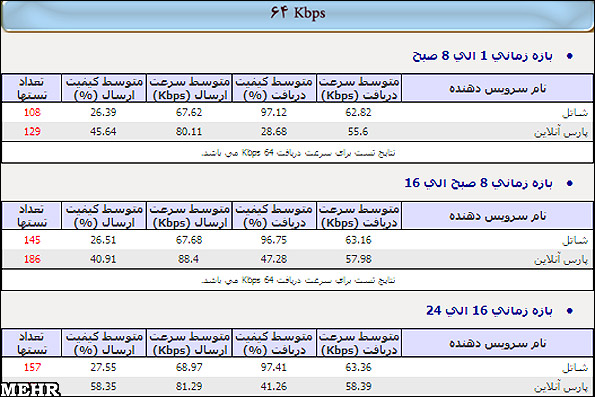595x397 pixels.
Task: Click the footnote under the first table
Action: coord(298,153)
